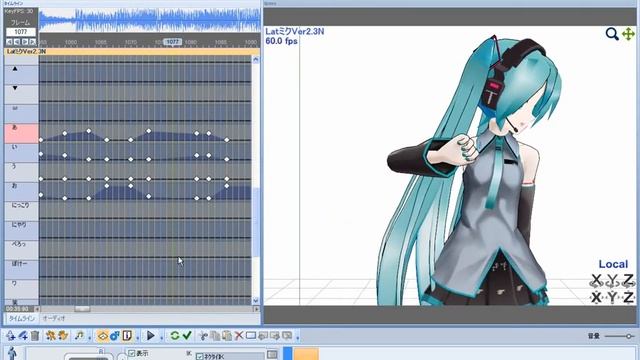The width and height of the screenshot is (640, 360).
Task: Switch to the タイムライン tab
Action: 22,318
